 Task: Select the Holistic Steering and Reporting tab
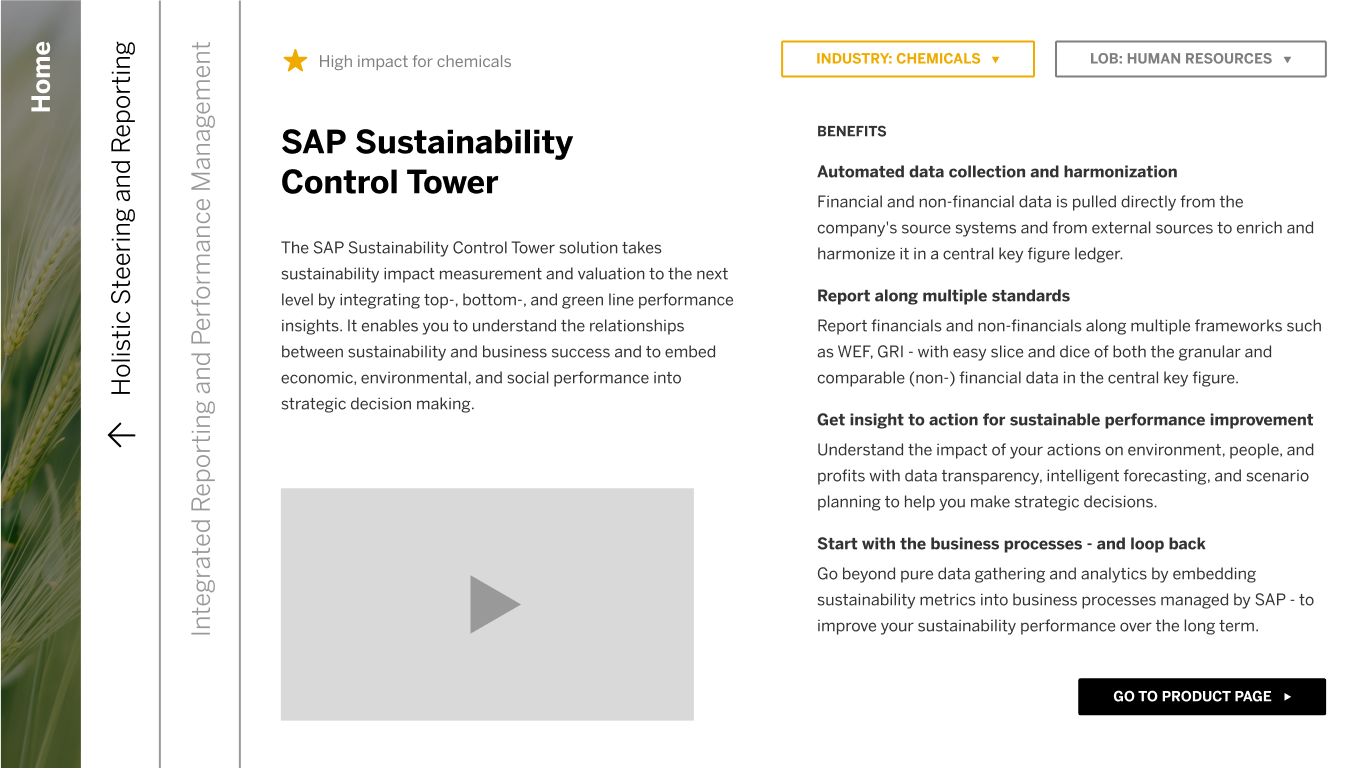121,218
